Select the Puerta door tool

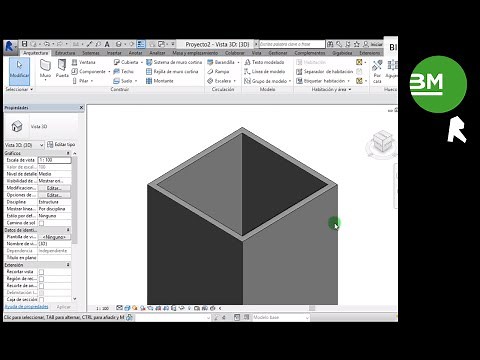click(x=62, y=69)
